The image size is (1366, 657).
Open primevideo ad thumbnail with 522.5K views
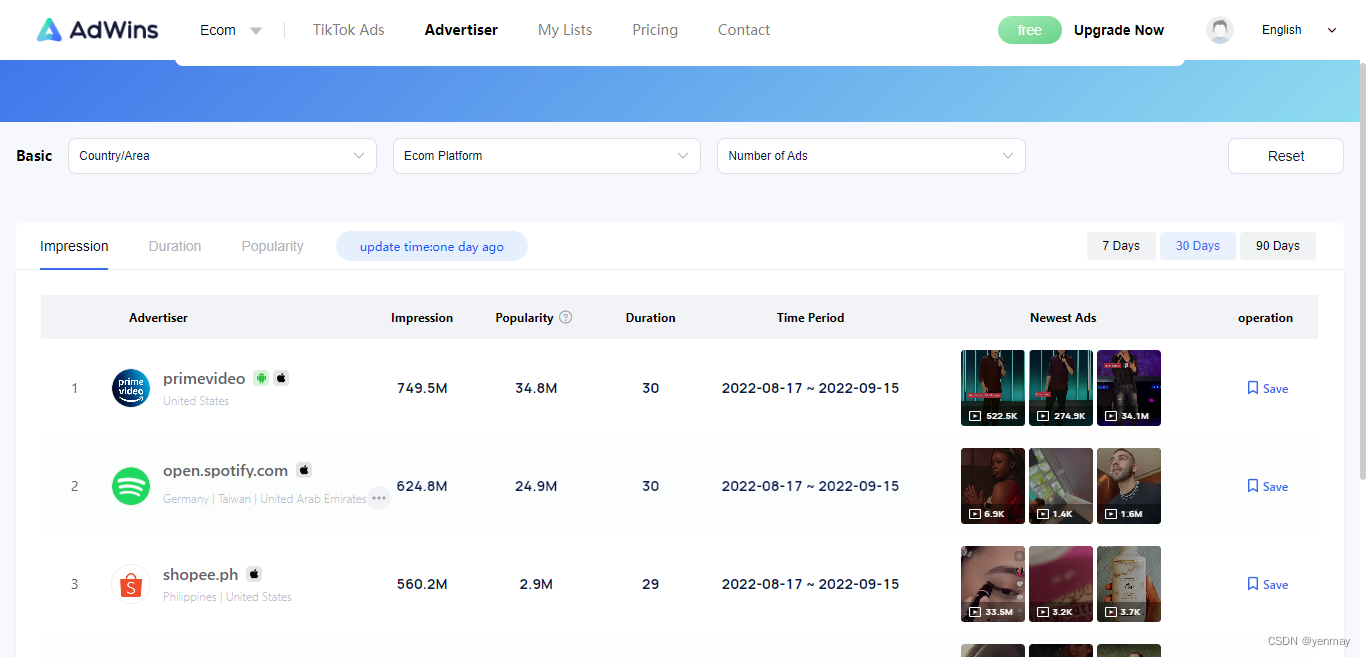pos(993,388)
